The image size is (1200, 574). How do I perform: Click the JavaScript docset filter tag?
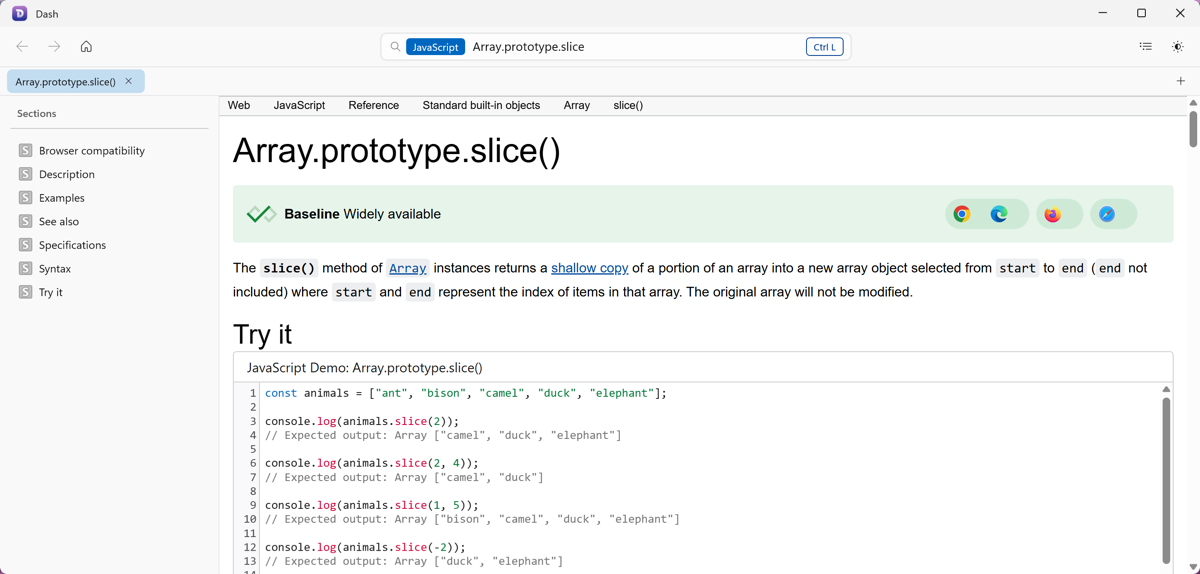[436, 47]
